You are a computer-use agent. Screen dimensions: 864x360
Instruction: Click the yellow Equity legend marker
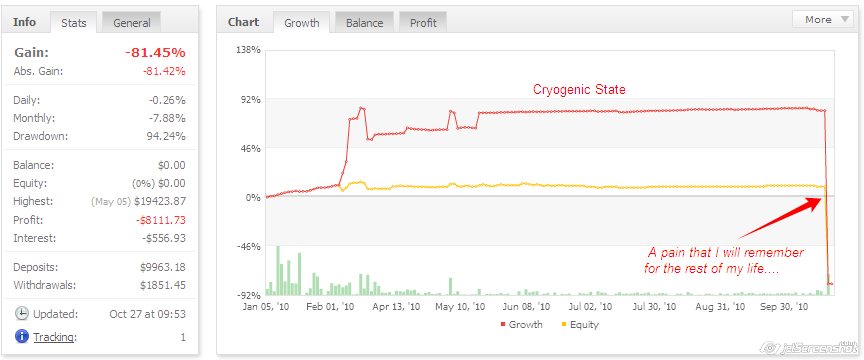pyautogui.click(x=564, y=325)
